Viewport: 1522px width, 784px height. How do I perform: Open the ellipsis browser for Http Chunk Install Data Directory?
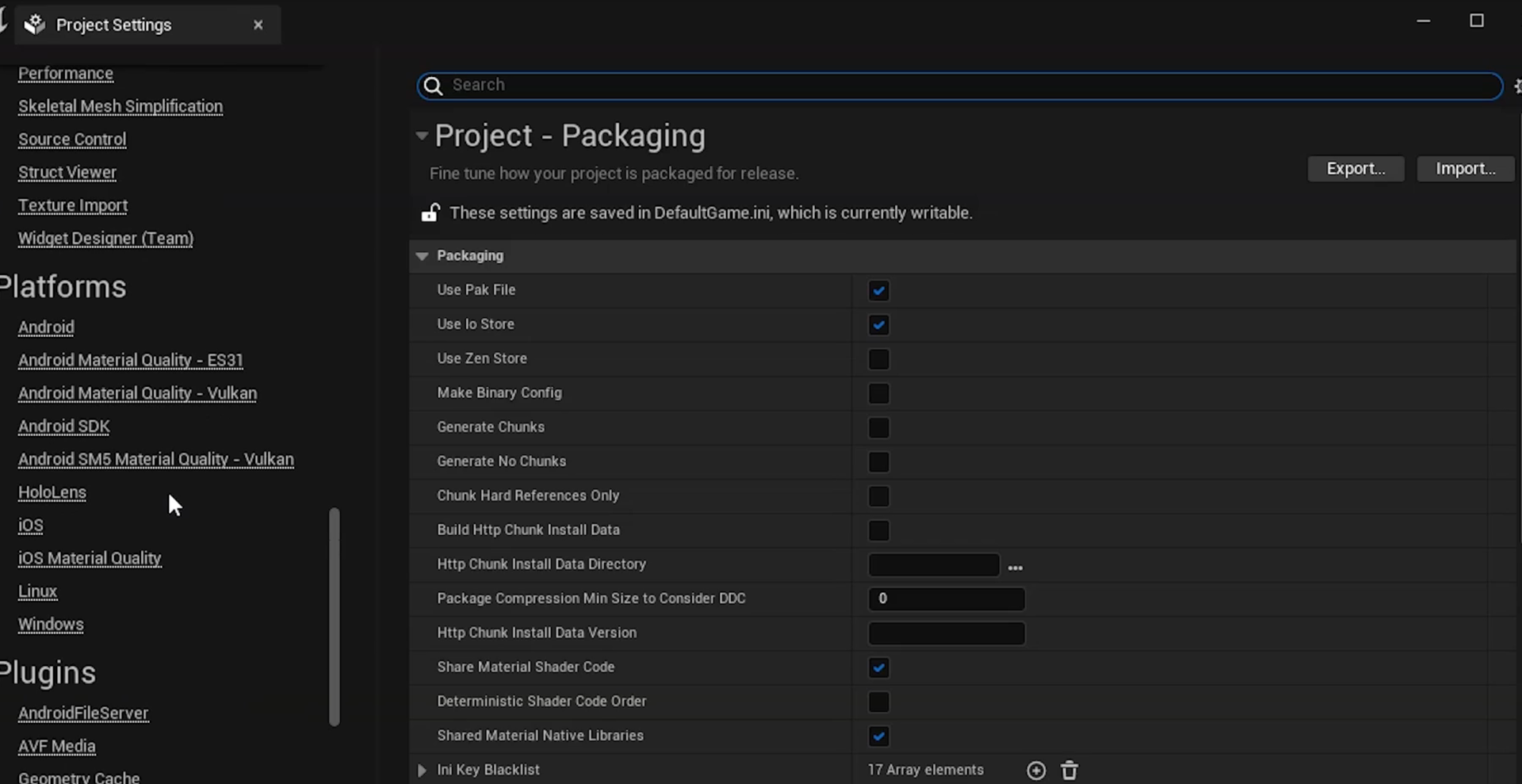[x=1015, y=568]
